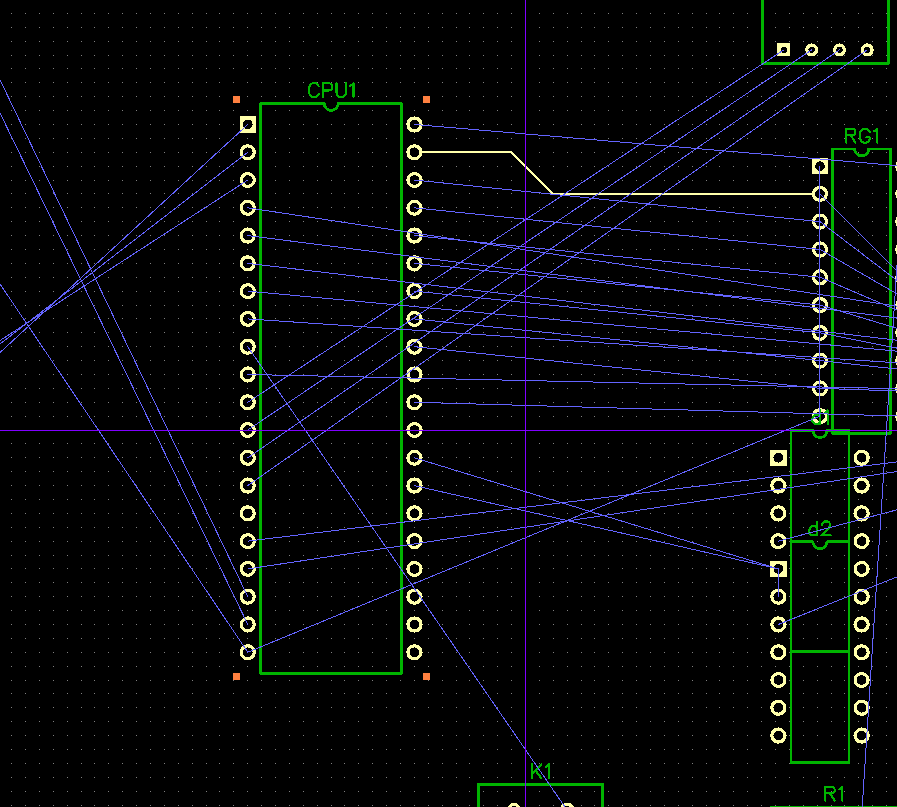This screenshot has height=807, width=897.
Task: Select the RG1 component label
Action: pos(862,136)
